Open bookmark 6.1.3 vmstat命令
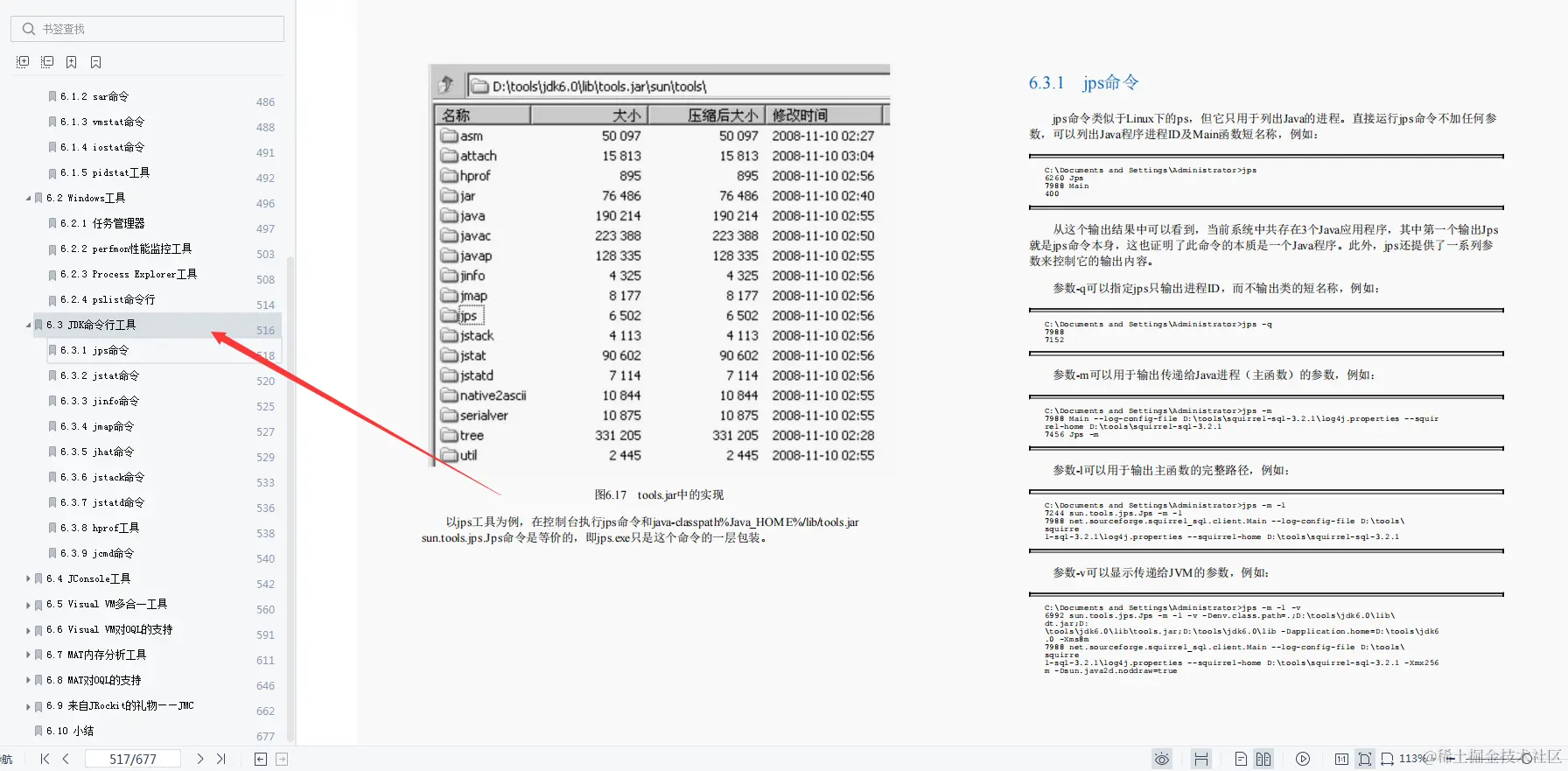 coord(102,123)
